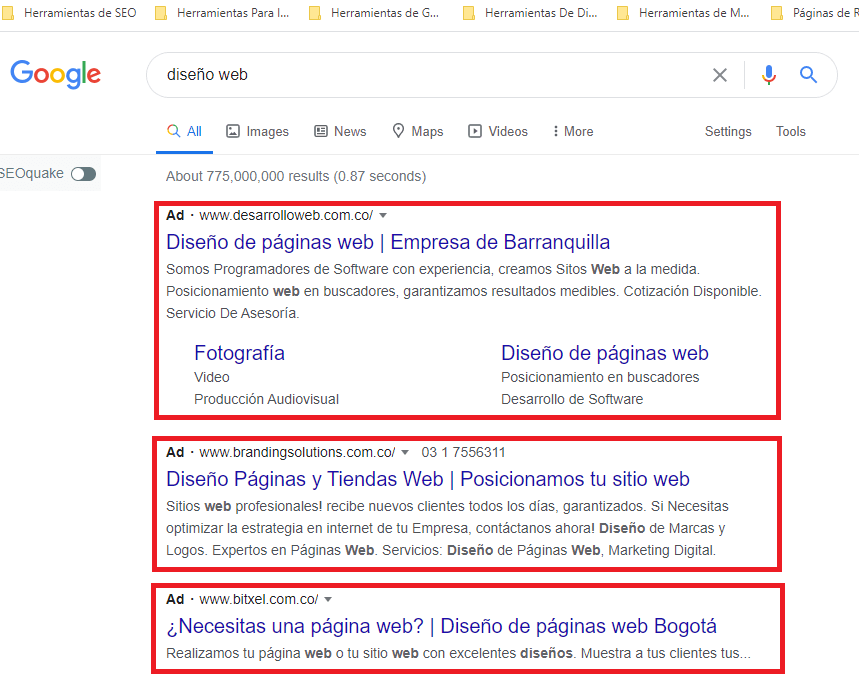Viewport: 859px width, 679px height.
Task: Open the Diseño de páginas web sitelink
Action: click(x=605, y=353)
